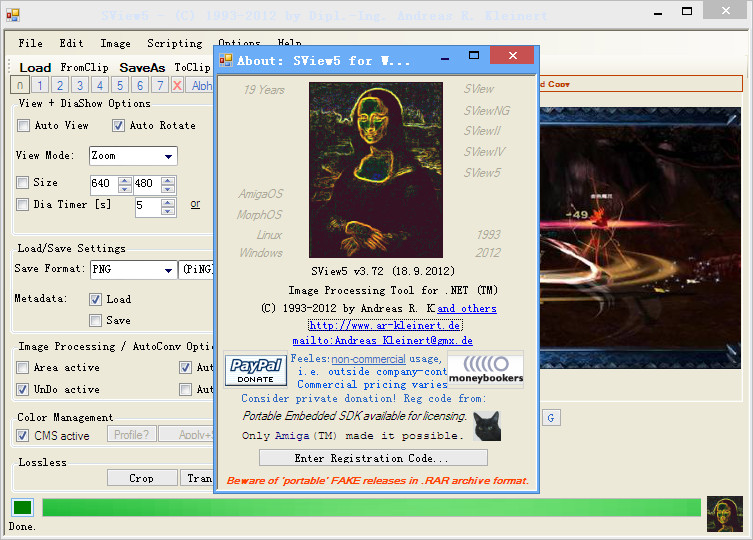Open the Scripting menu
Viewport: 753px width, 540px height.
click(175, 44)
